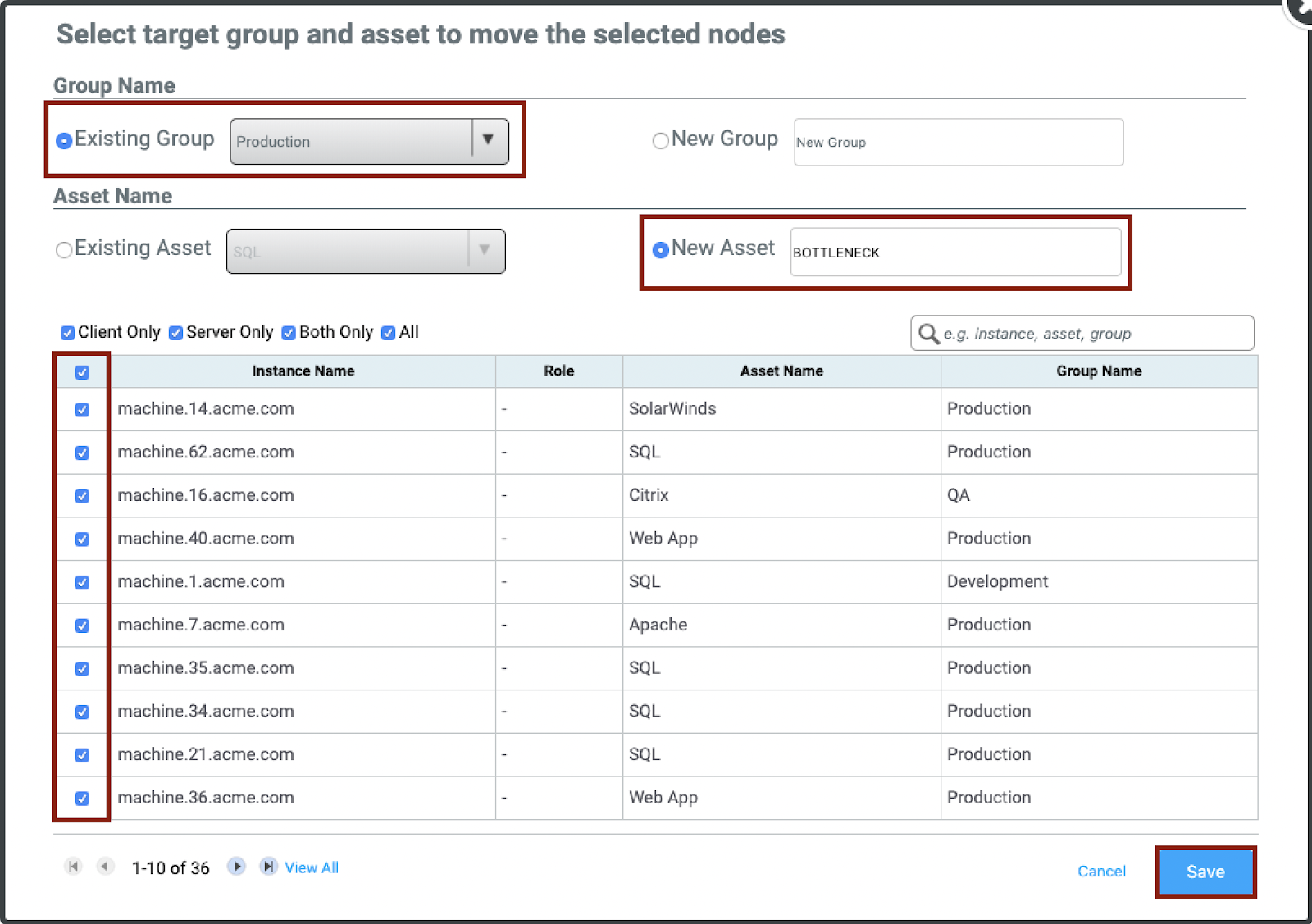Image resolution: width=1312 pixels, height=924 pixels.
Task: Open the View All link
Action: (x=312, y=867)
